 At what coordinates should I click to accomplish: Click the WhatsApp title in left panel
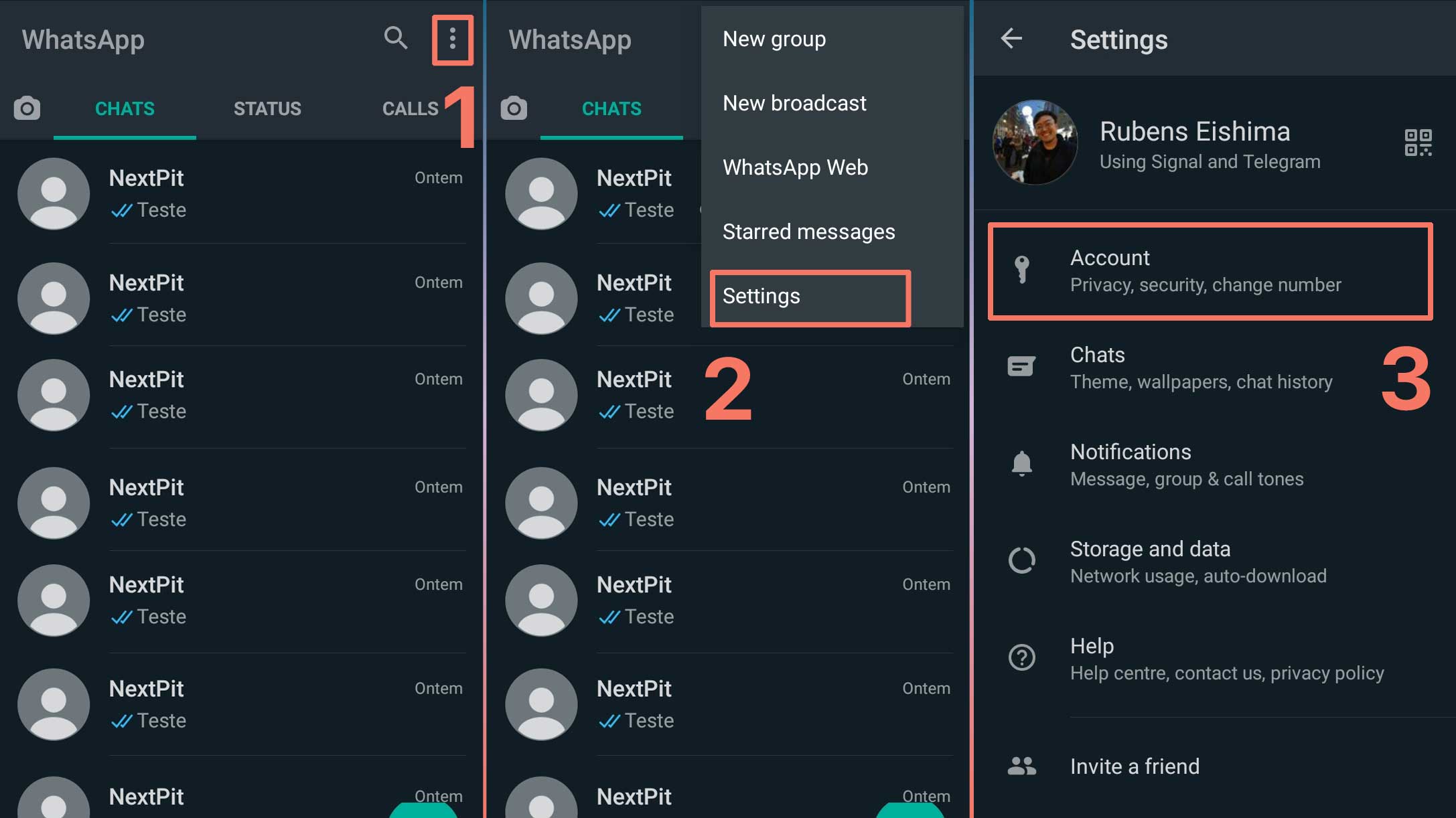83,39
